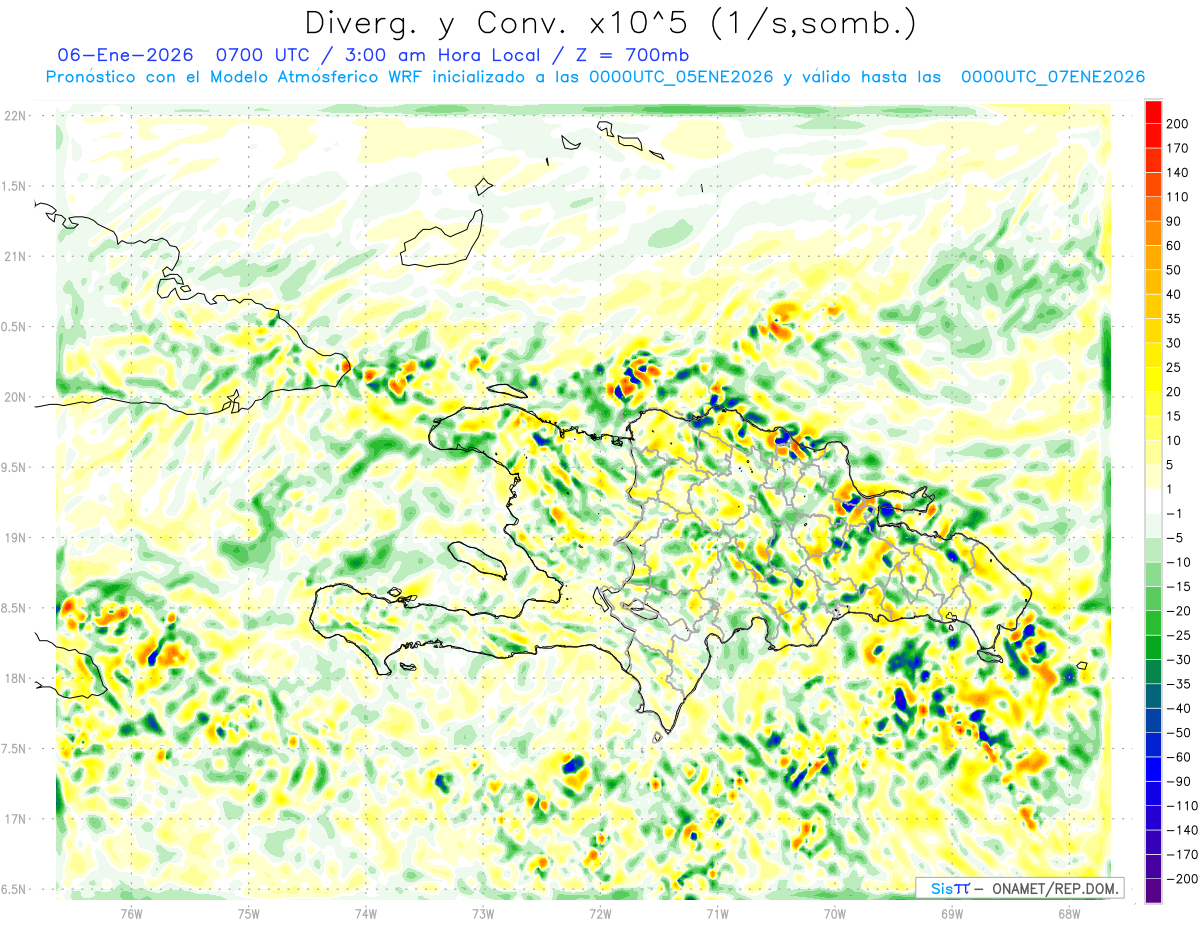This screenshot has height=927, width=1200.
Task: Click the '17N' latitude label
Action: [15, 819]
